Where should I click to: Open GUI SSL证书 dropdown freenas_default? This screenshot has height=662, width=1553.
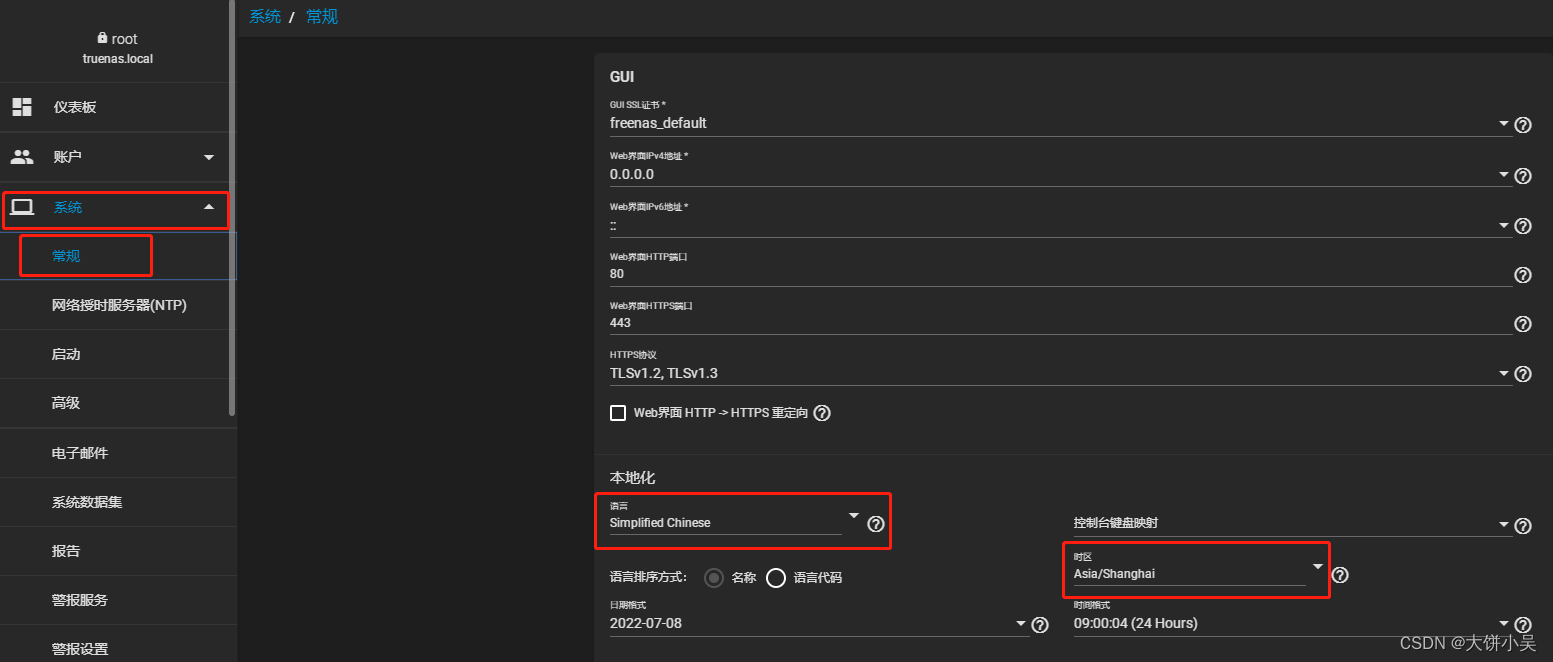click(1060, 123)
